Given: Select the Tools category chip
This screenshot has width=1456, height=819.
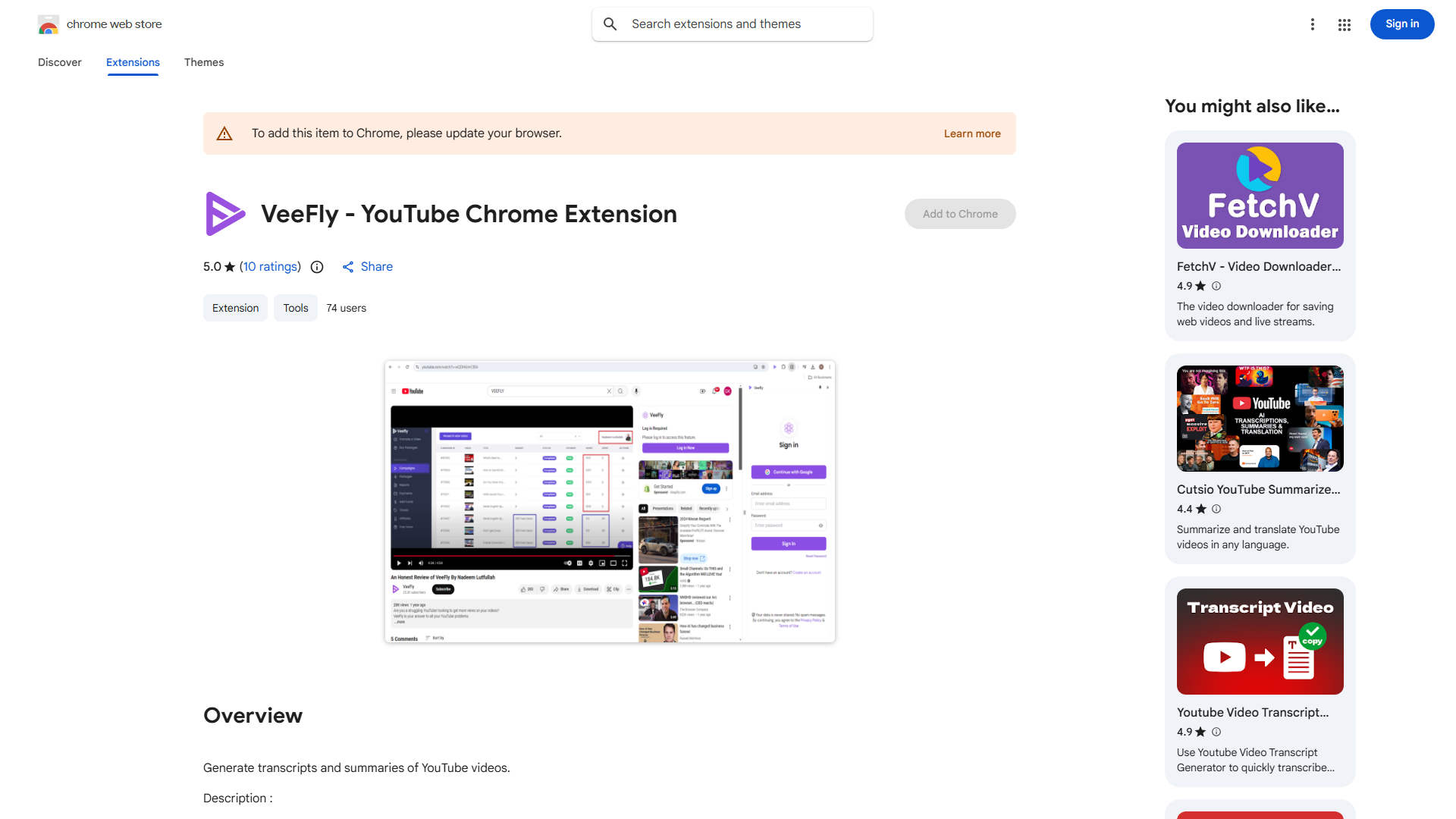Looking at the screenshot, I should pos(295,308).
